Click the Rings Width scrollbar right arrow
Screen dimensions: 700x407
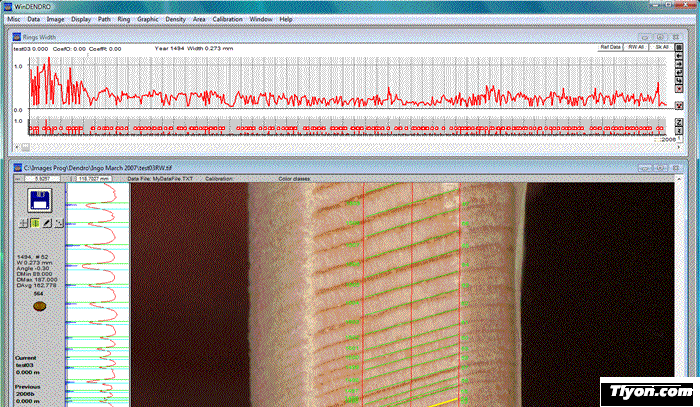click(679, 147)
